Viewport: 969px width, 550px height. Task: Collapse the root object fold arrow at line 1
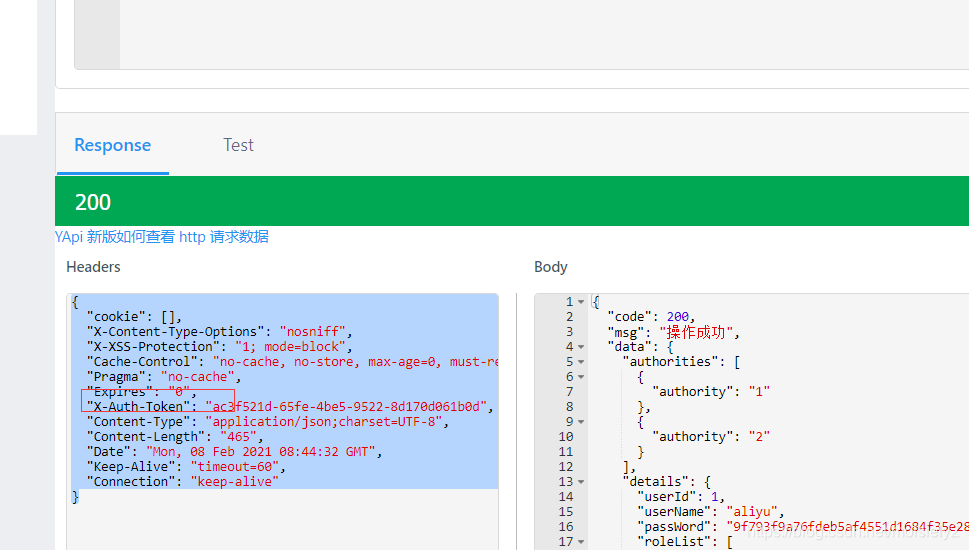(x=581, y=302)
